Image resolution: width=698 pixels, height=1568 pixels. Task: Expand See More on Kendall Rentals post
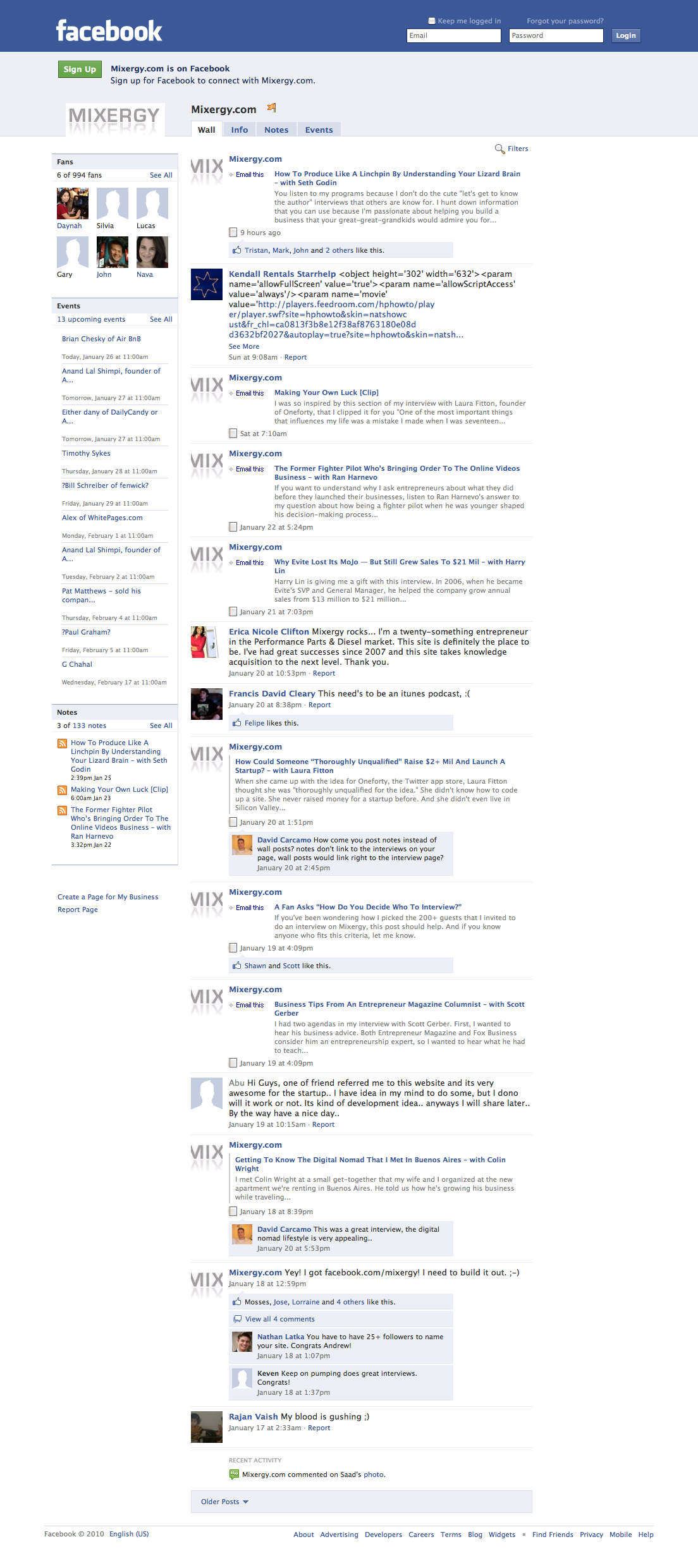click(244, 346)
